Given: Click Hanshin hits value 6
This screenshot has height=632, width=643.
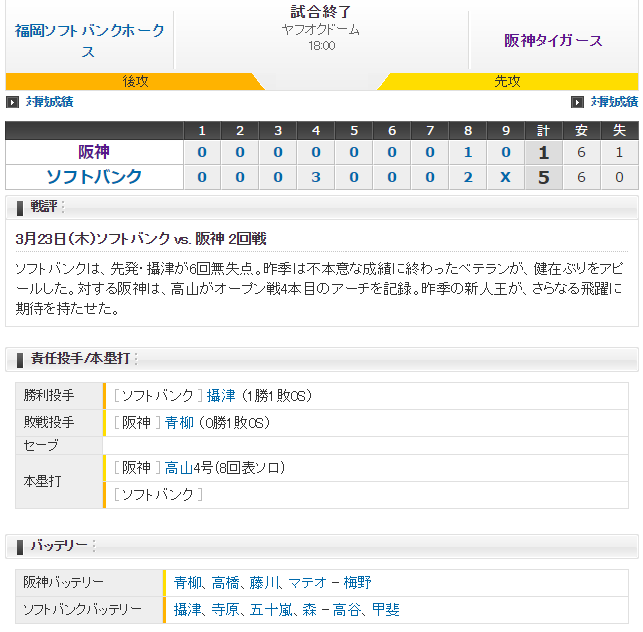Looking at the screenshot, I should 581,152.
